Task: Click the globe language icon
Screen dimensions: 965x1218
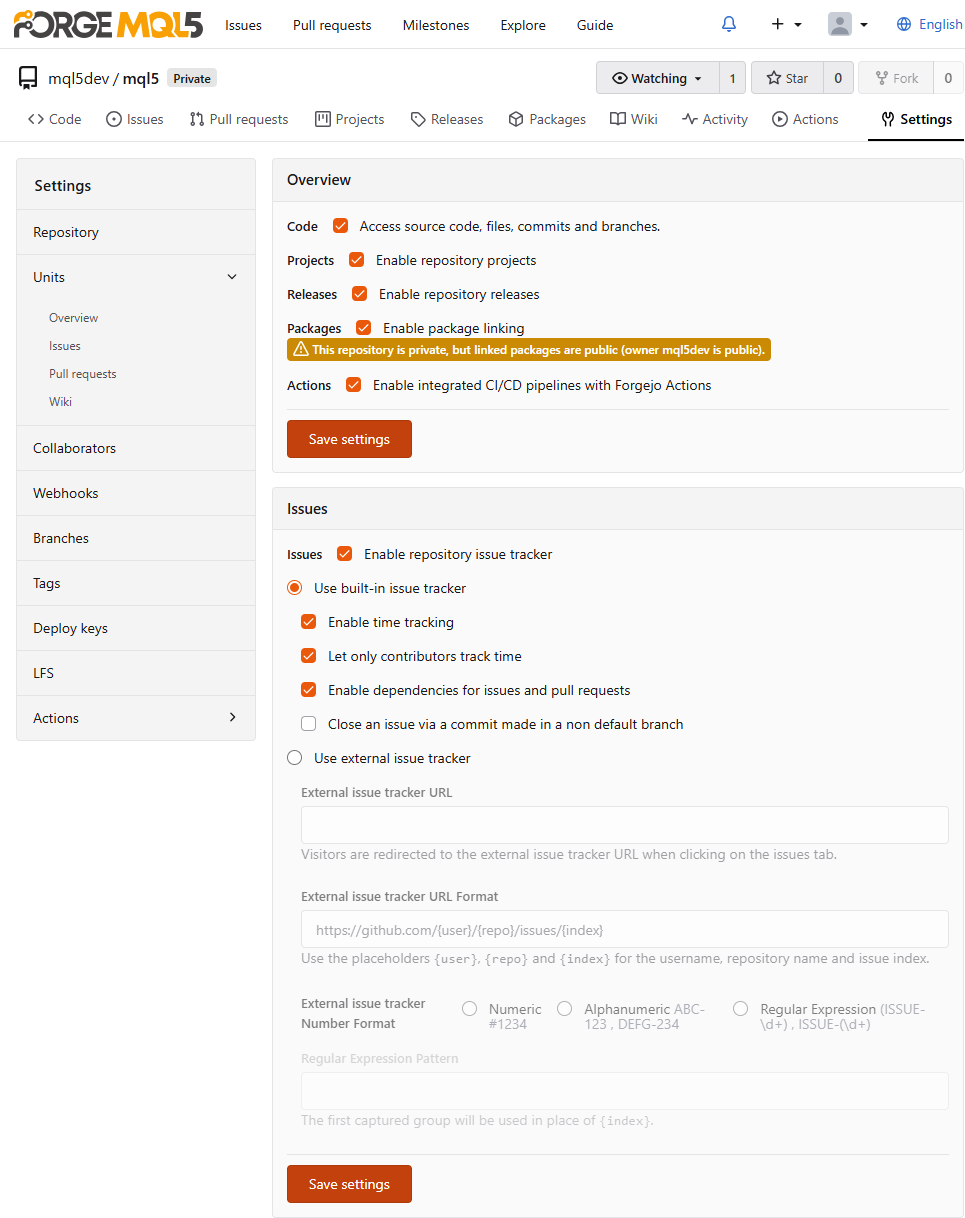Action: pos(904,24)
